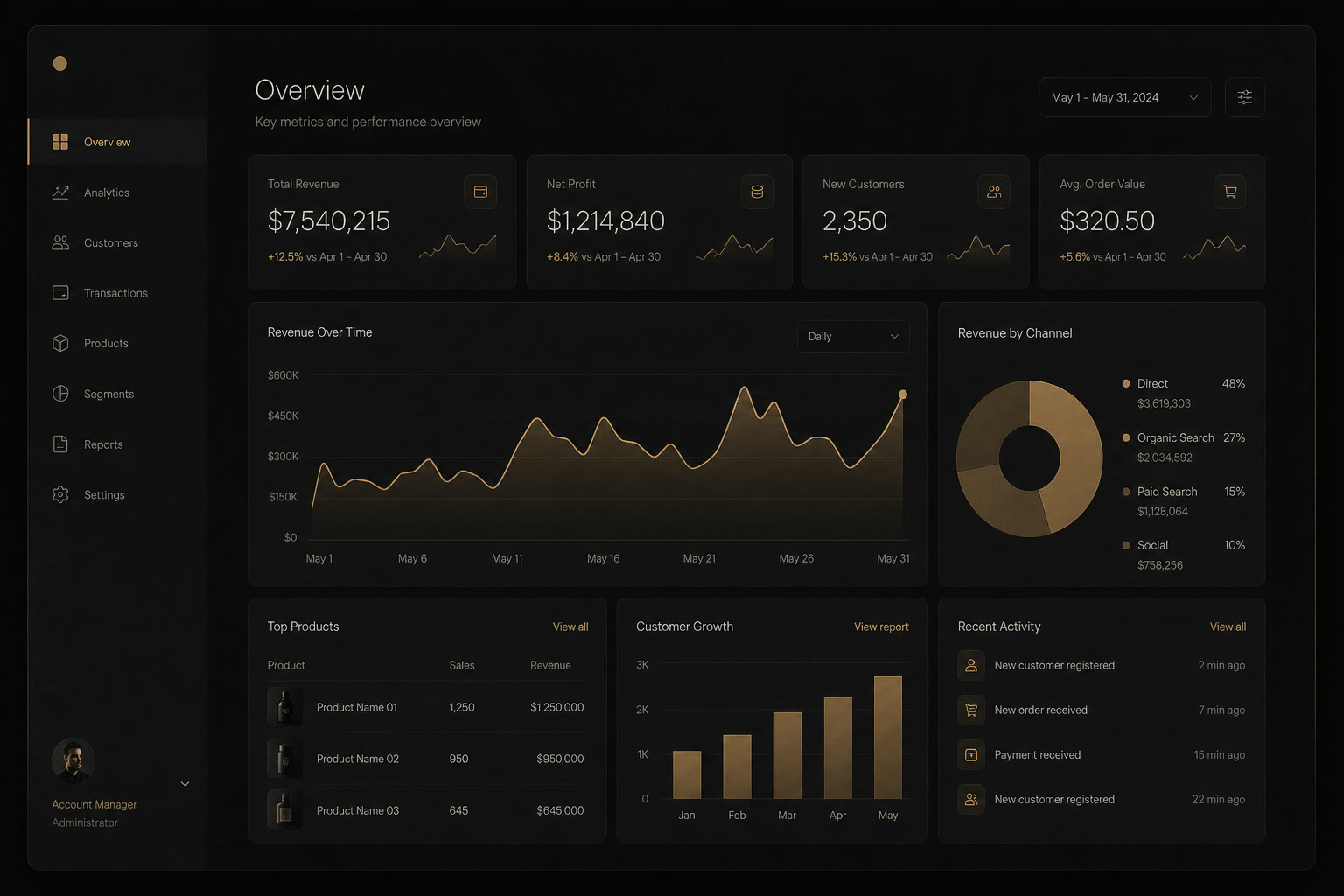Open the filter sliders button
The image size is (1344, 896).
(1244, 97)
